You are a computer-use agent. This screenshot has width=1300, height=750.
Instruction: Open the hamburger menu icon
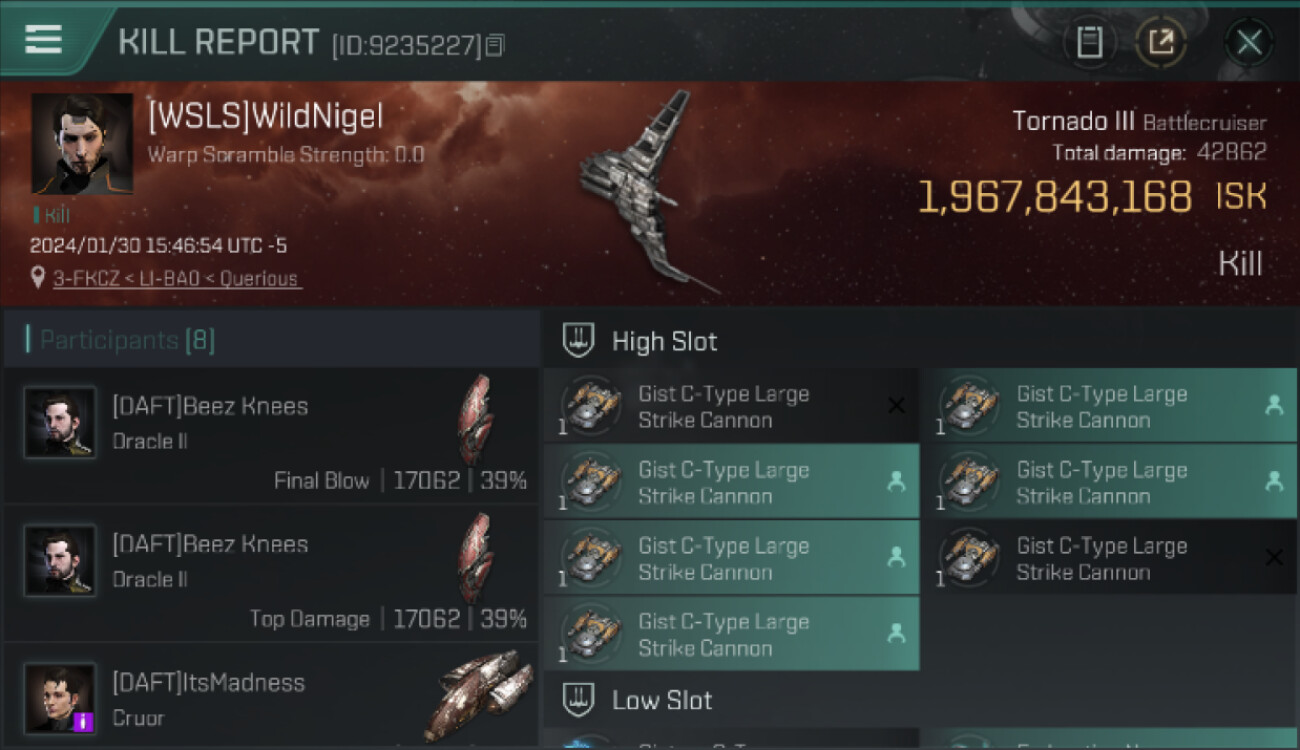43,39
